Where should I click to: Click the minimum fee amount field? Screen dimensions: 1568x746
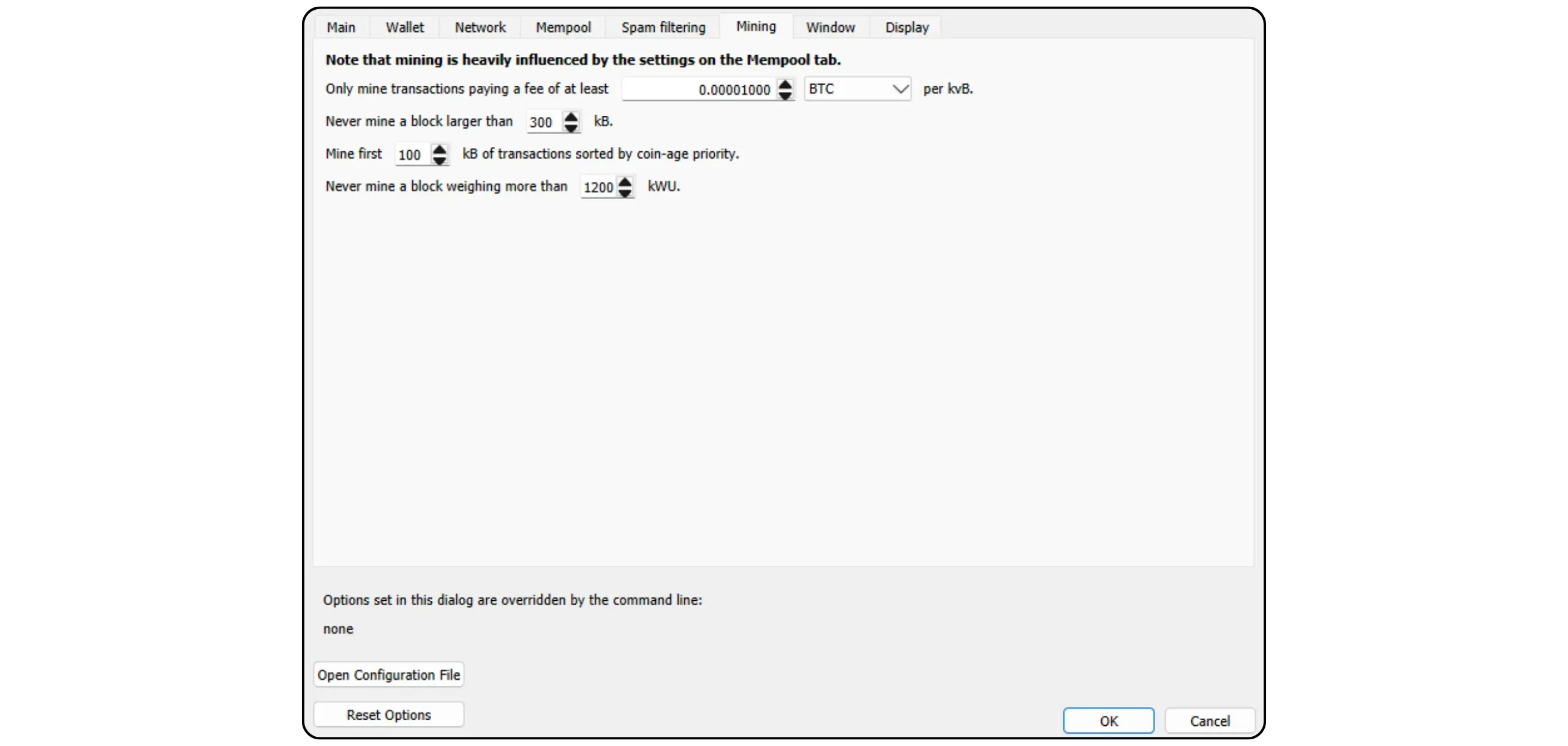pyautogui.click(x=698, y=89)
